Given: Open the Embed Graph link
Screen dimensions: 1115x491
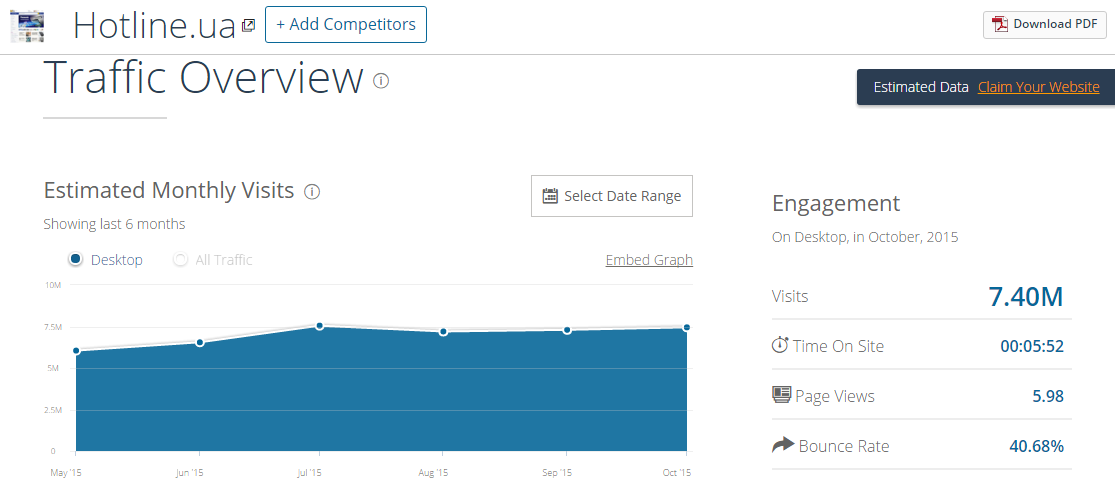Looking at the screenshot, I should [x=649, y=260].
